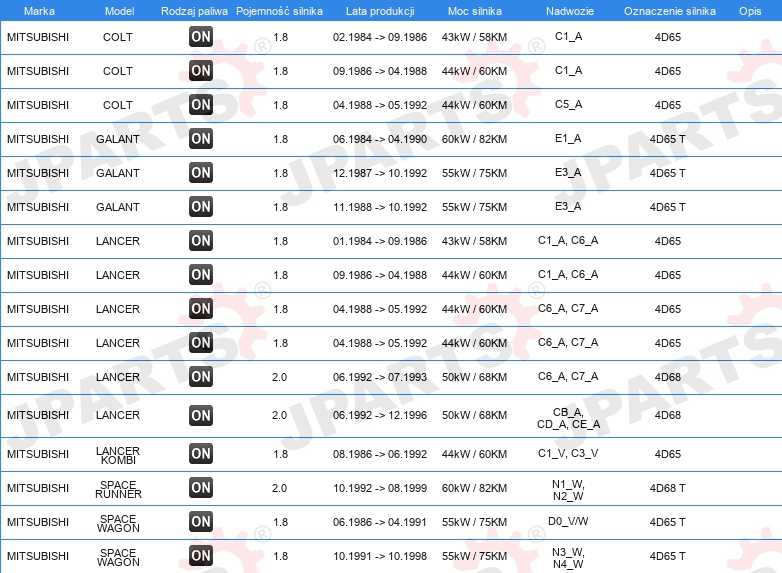
Task: Click the Pojemność silnika column header
Action: [x=279, y=11]
